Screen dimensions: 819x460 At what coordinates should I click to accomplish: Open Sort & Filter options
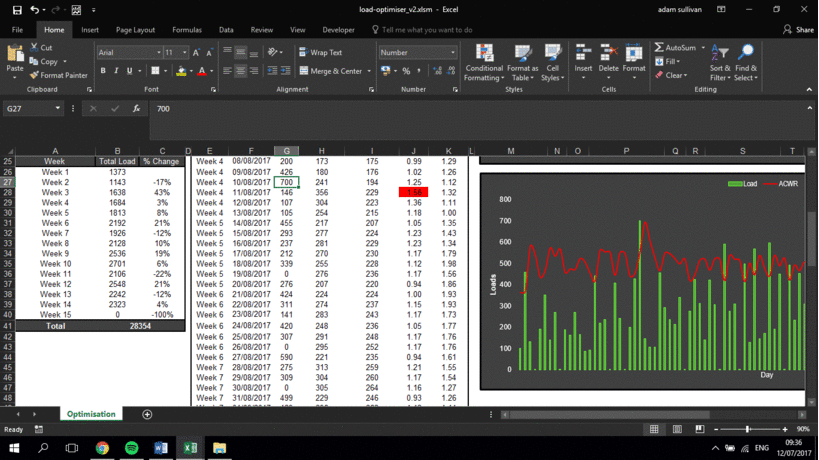point(720,62)
